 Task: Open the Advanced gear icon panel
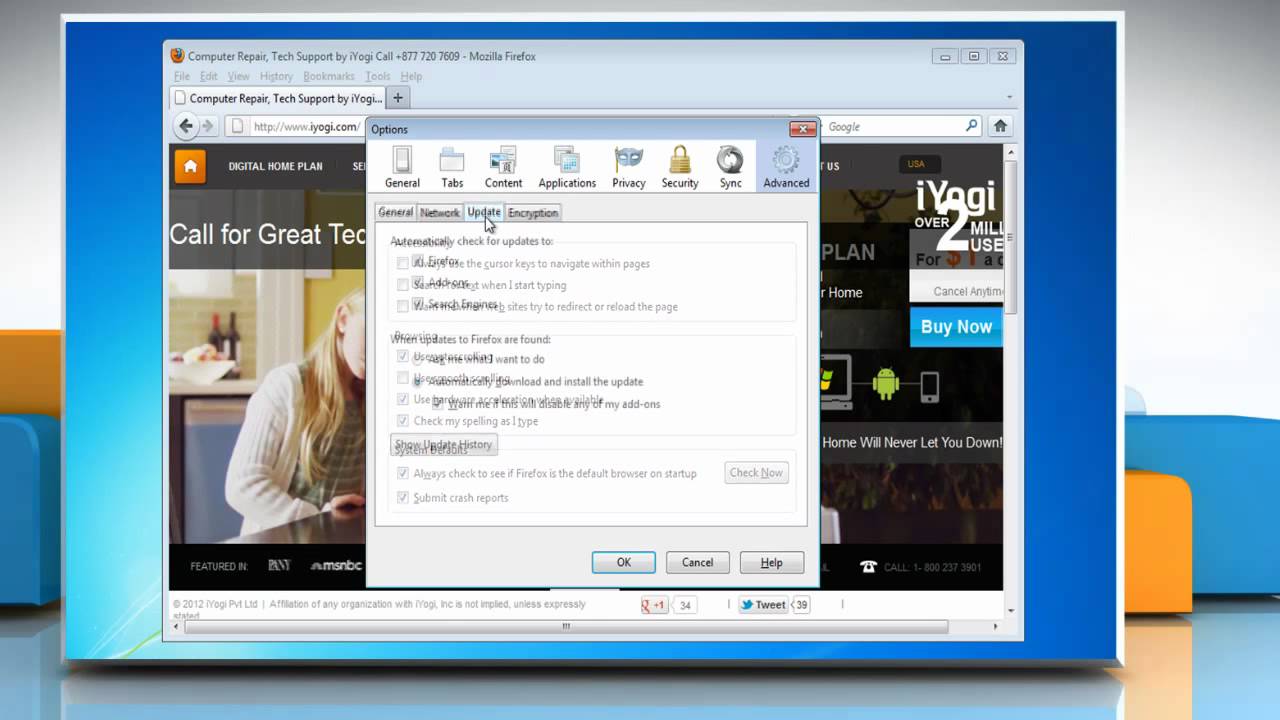pyautogui.click(x=786, y=167)
